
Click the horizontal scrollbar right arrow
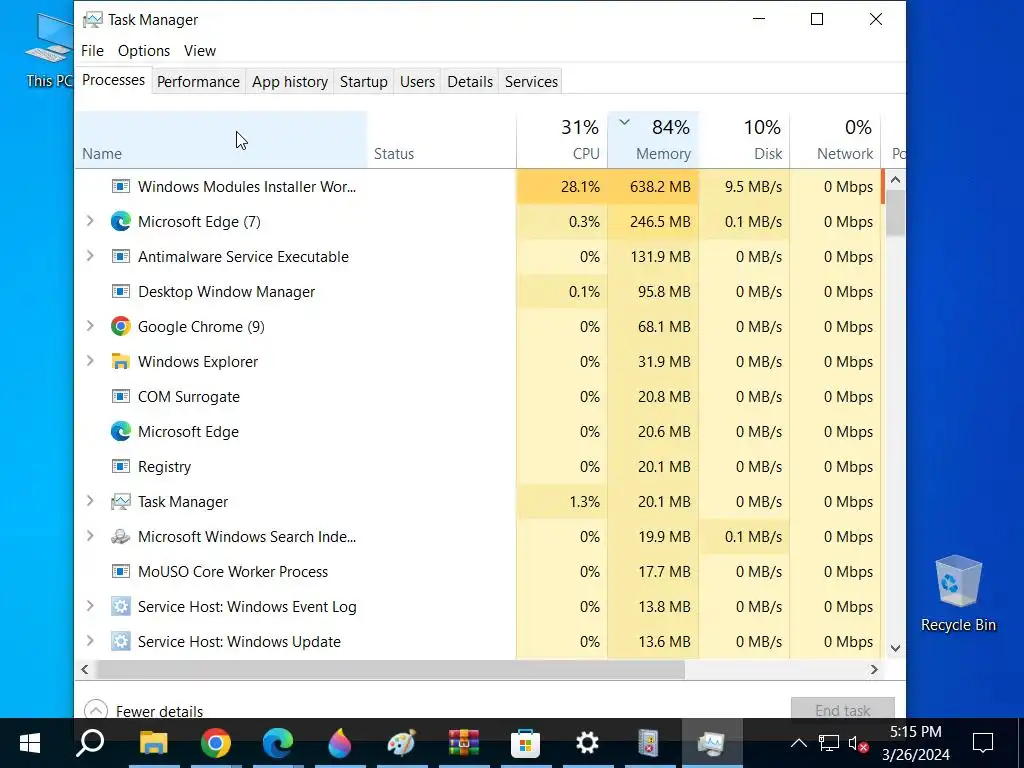874,669
